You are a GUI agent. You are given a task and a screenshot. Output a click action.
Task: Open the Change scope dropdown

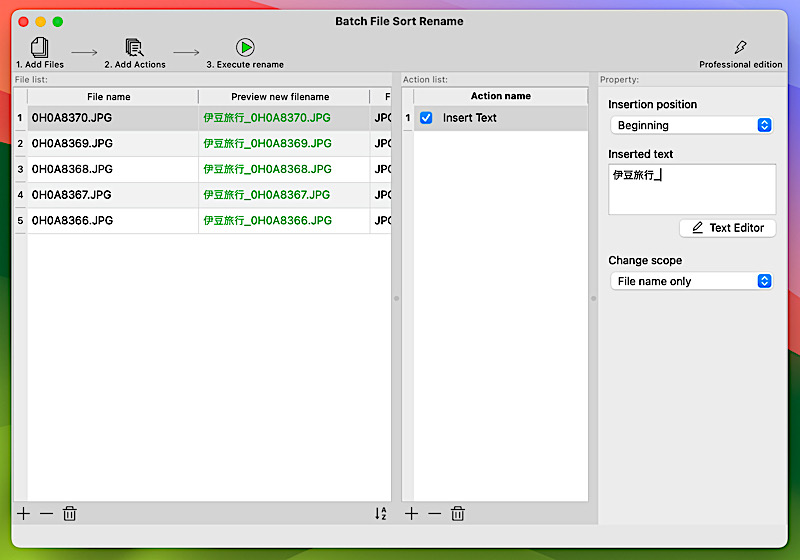pos(691,281)
